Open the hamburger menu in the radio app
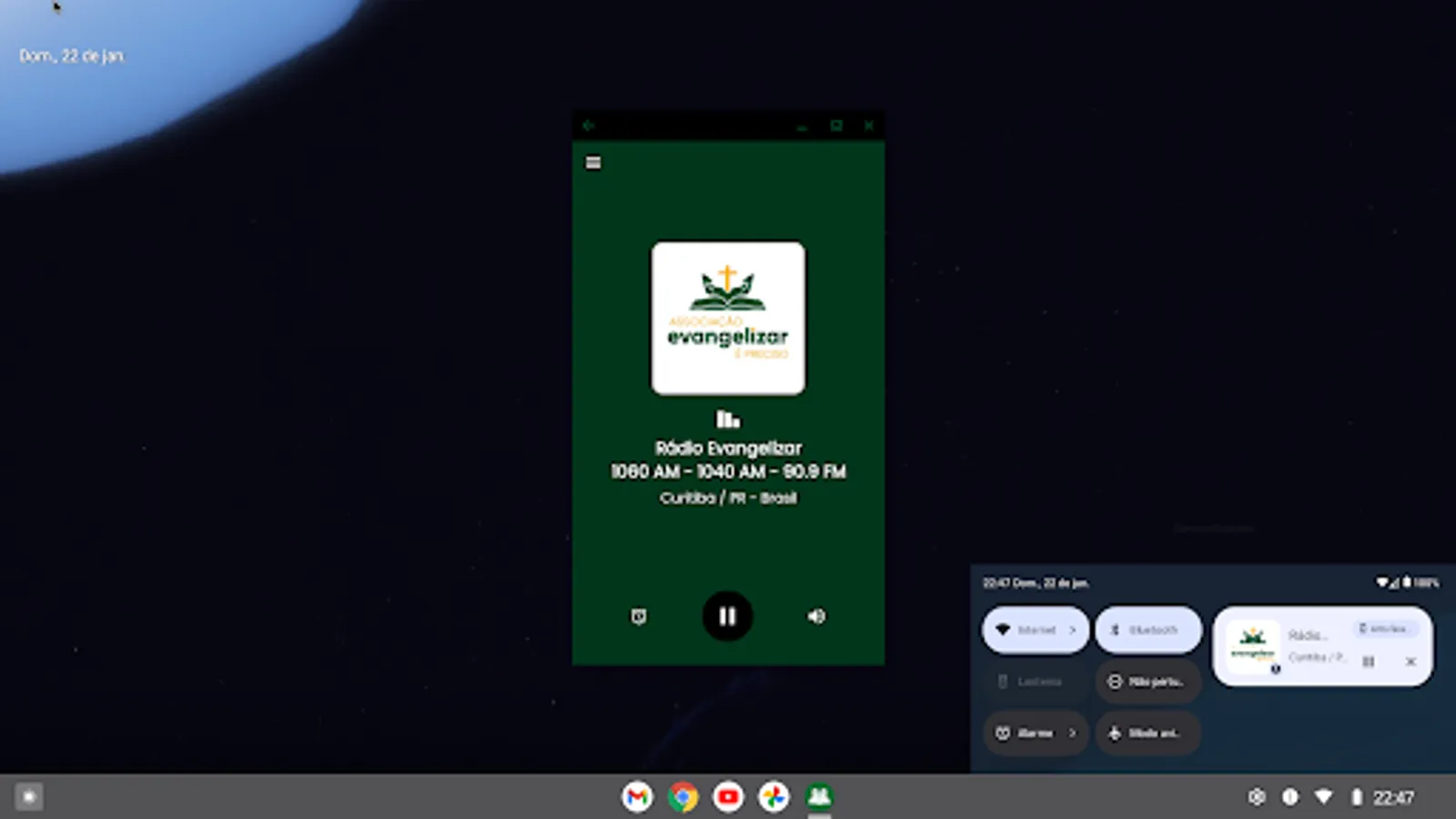1456x819 pixels. click(593, 163)
